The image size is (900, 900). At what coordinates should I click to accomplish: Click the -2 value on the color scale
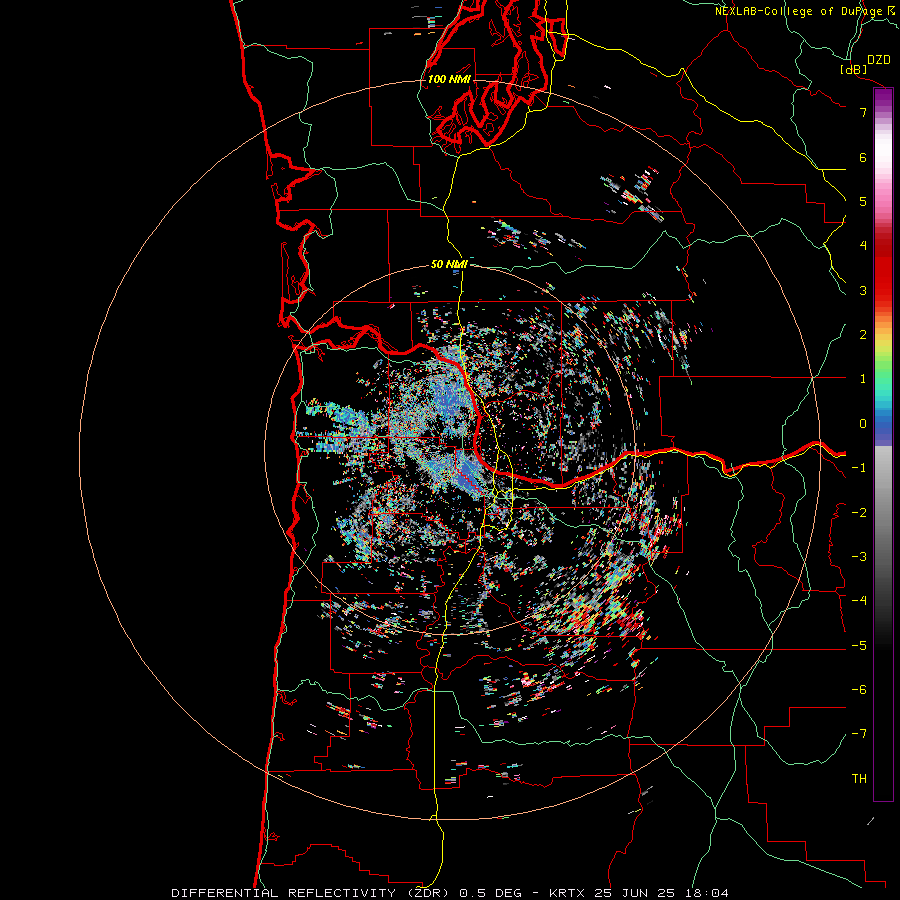tap(859, 513)
